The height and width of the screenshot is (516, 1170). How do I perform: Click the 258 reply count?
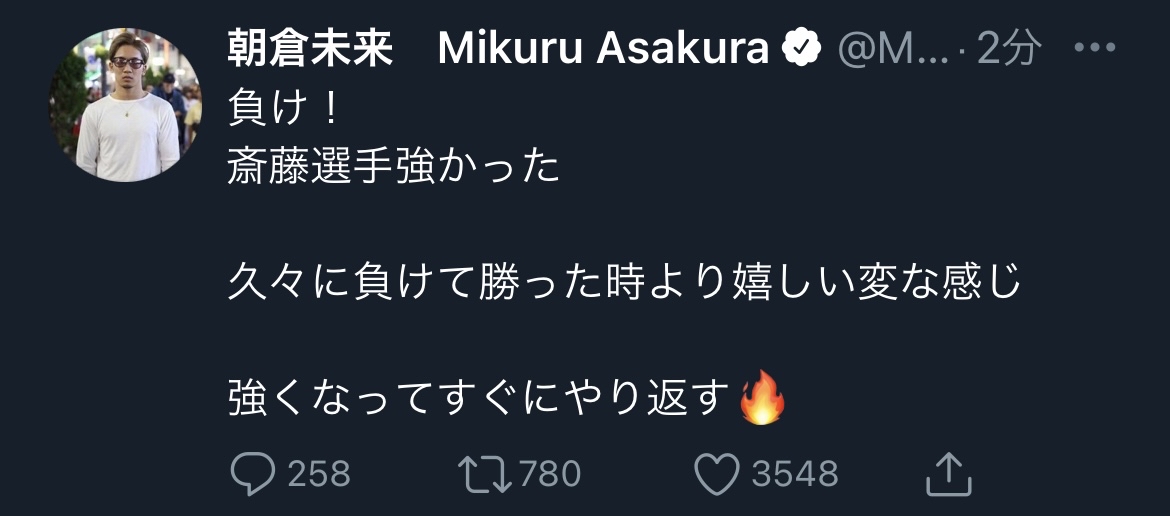click(x=319, y=474)
